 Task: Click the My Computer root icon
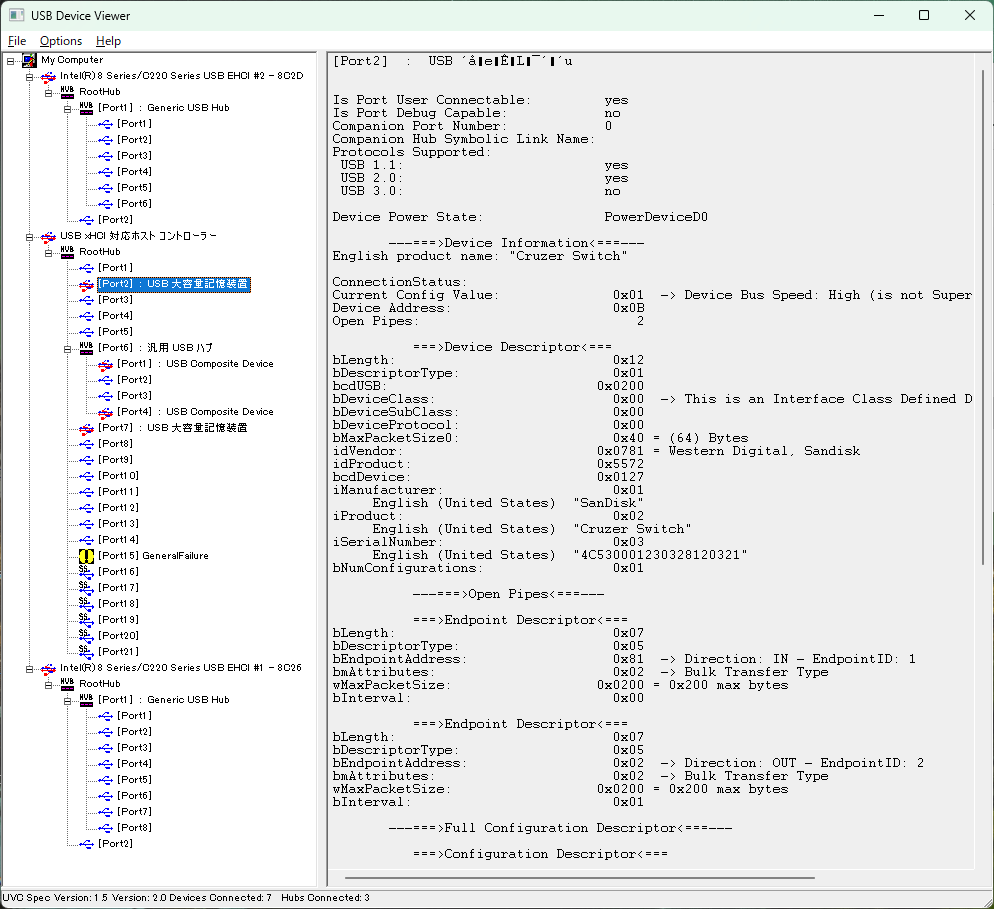coord(29,60)
